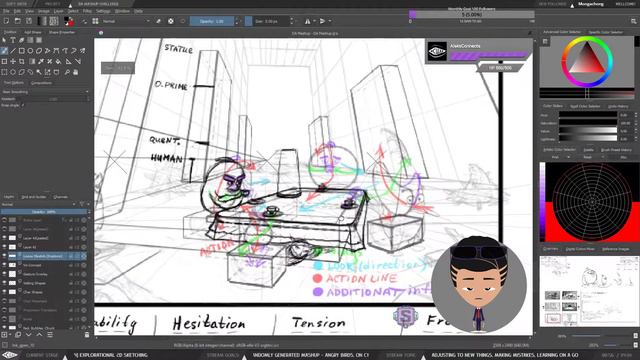Switch to the Channels tab
Viewport: 640px width, 360px height.
pyautogui.click(x=60, y=197)
